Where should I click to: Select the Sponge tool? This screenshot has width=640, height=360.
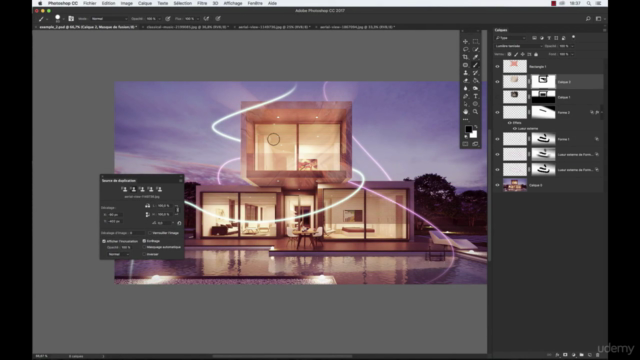[476, 88]
